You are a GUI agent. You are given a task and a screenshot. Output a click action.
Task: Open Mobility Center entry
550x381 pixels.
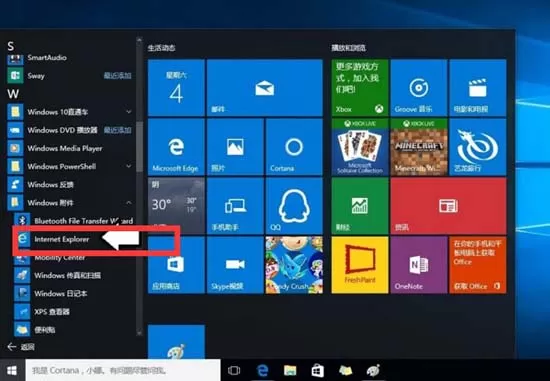(60, 258)
